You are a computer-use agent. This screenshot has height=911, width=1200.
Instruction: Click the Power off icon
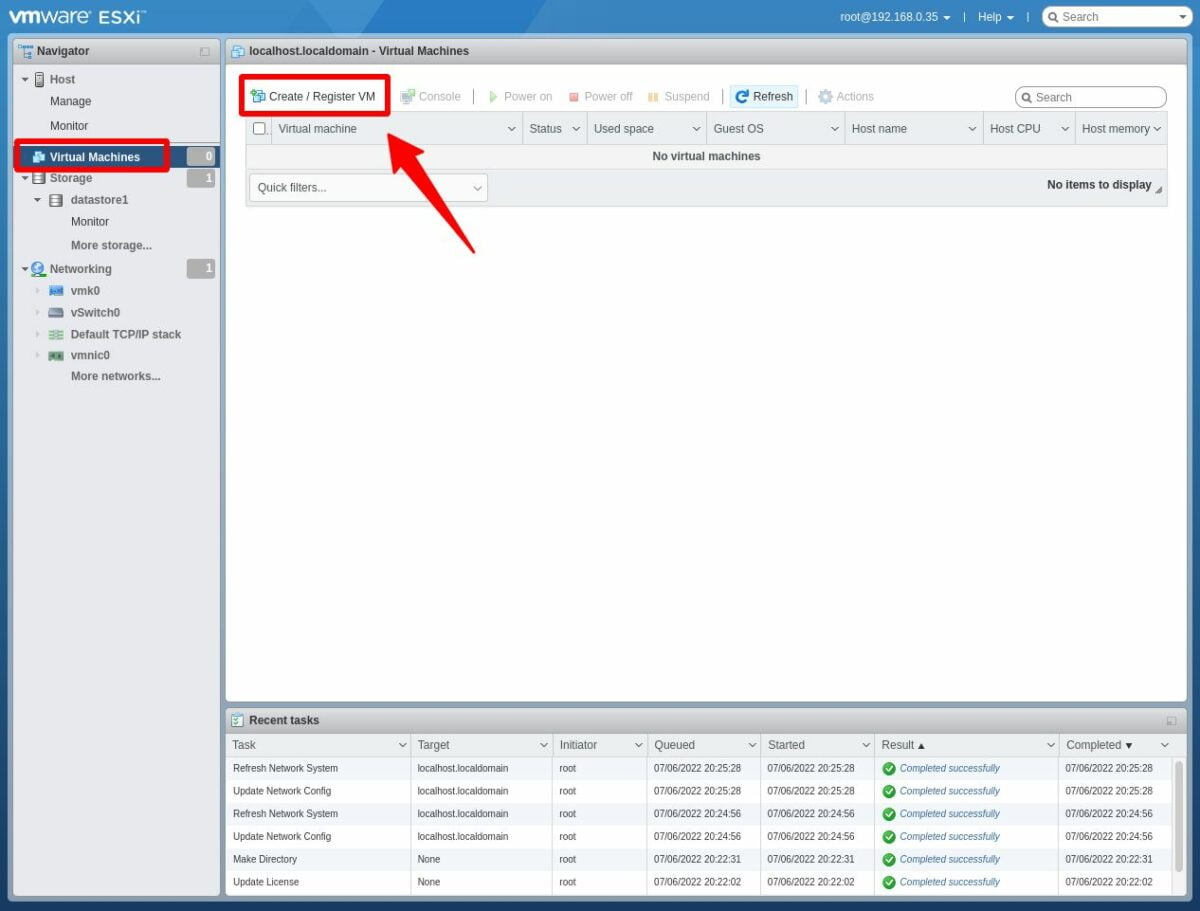tap(573, 96)
